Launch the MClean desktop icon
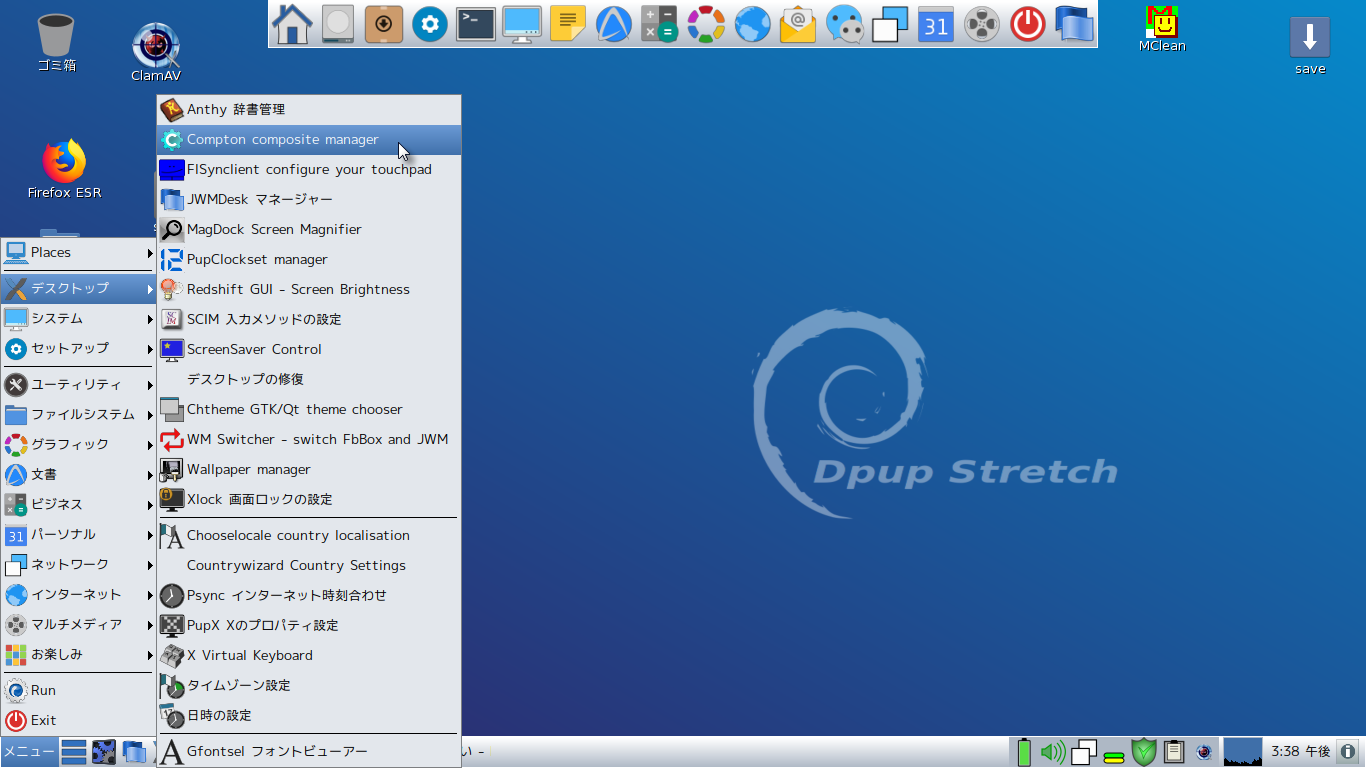The image size is (1366, 768). point(1162,29)
